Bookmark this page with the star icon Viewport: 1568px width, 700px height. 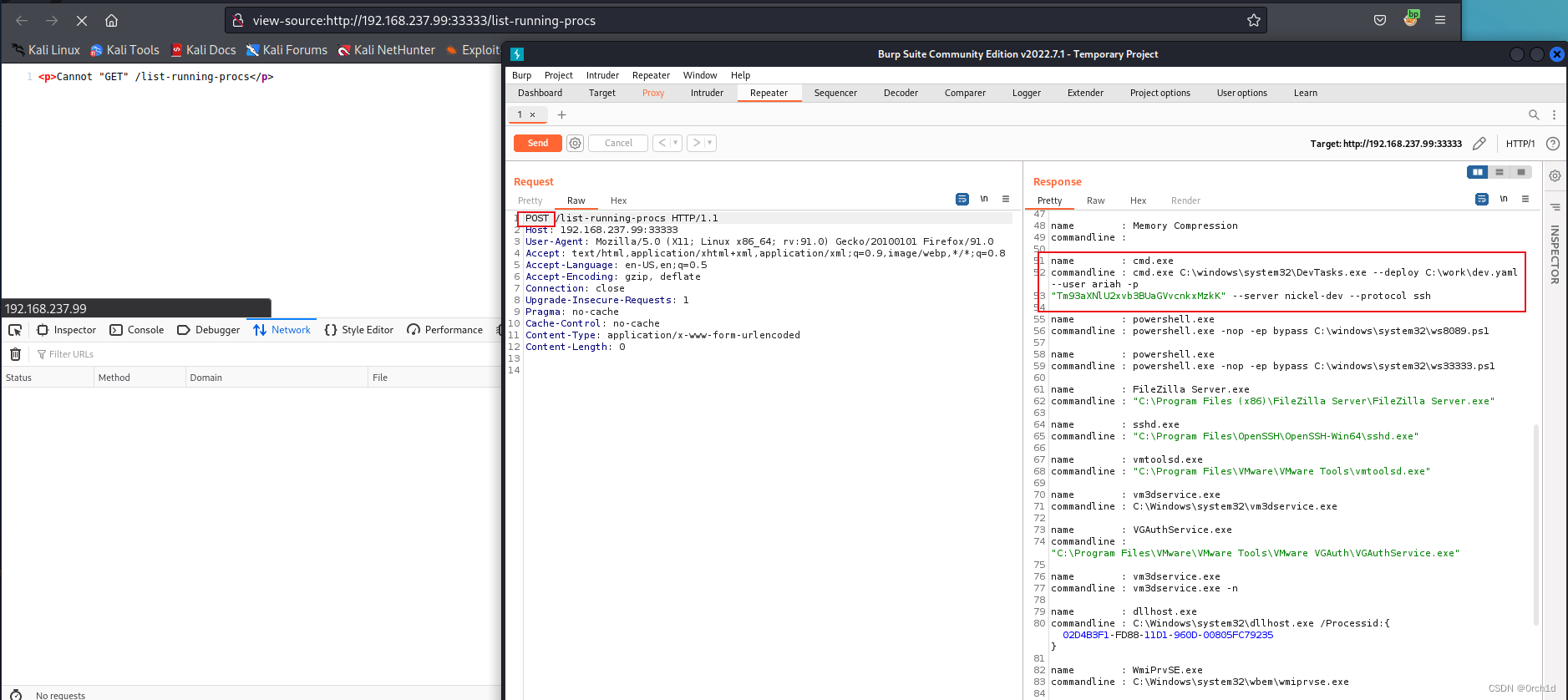coord(1253,20)
